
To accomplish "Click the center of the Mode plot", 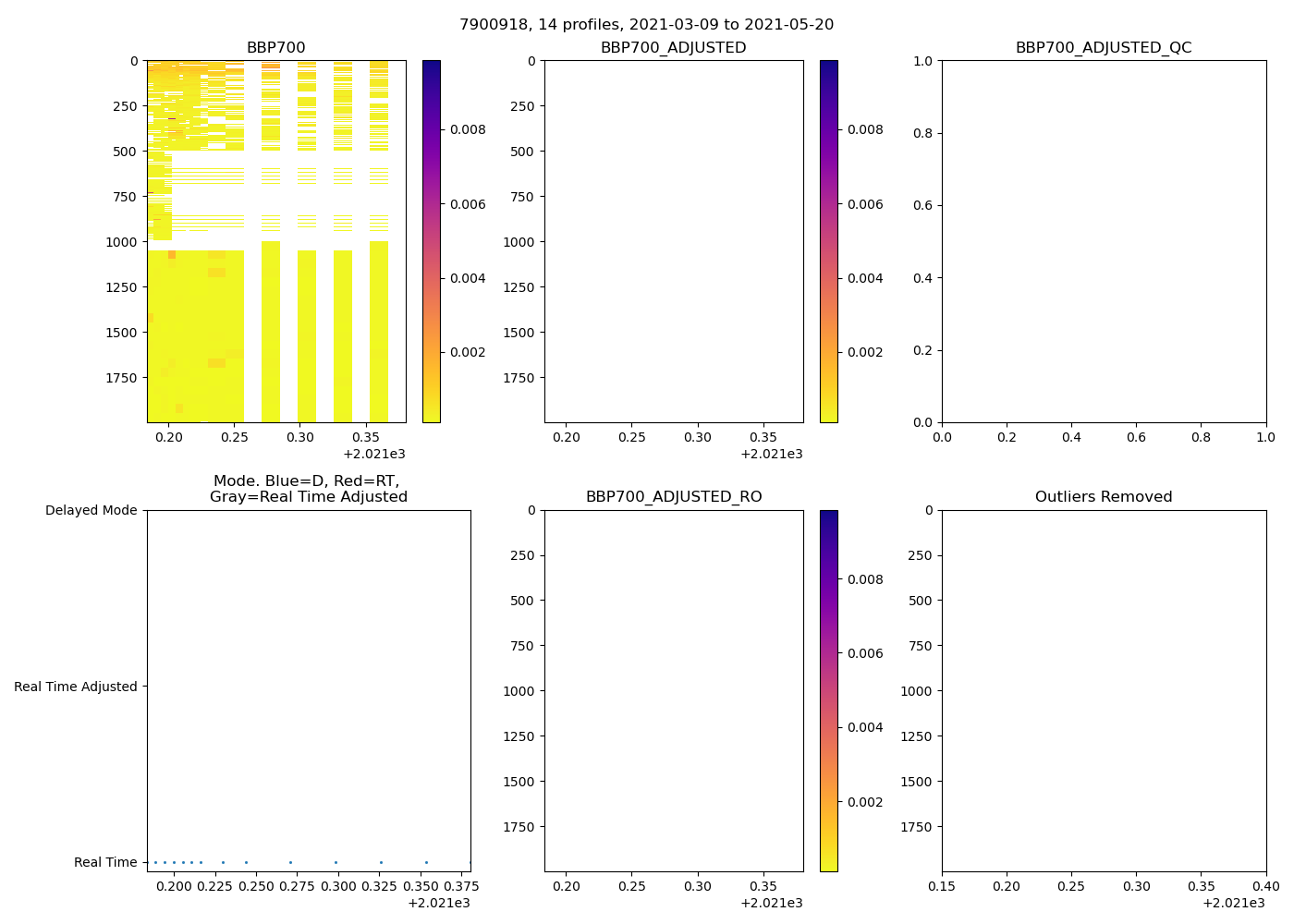I will click(x=309, y=690).
